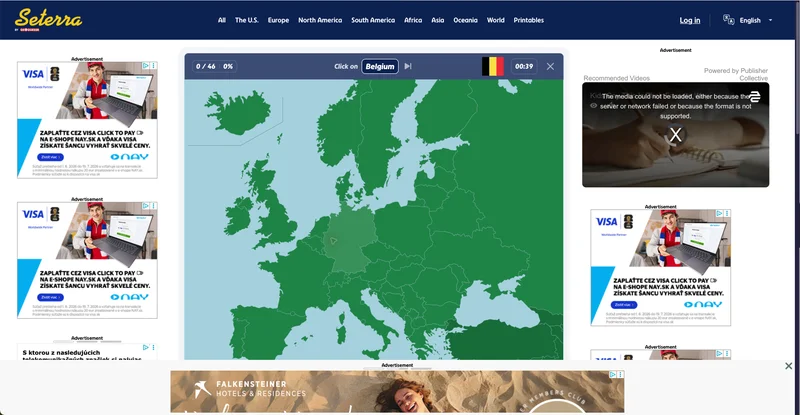This screenshot has width=800, height=415.
Task: Click 'Zistiť viac' in second left ad
Action: 51,297
